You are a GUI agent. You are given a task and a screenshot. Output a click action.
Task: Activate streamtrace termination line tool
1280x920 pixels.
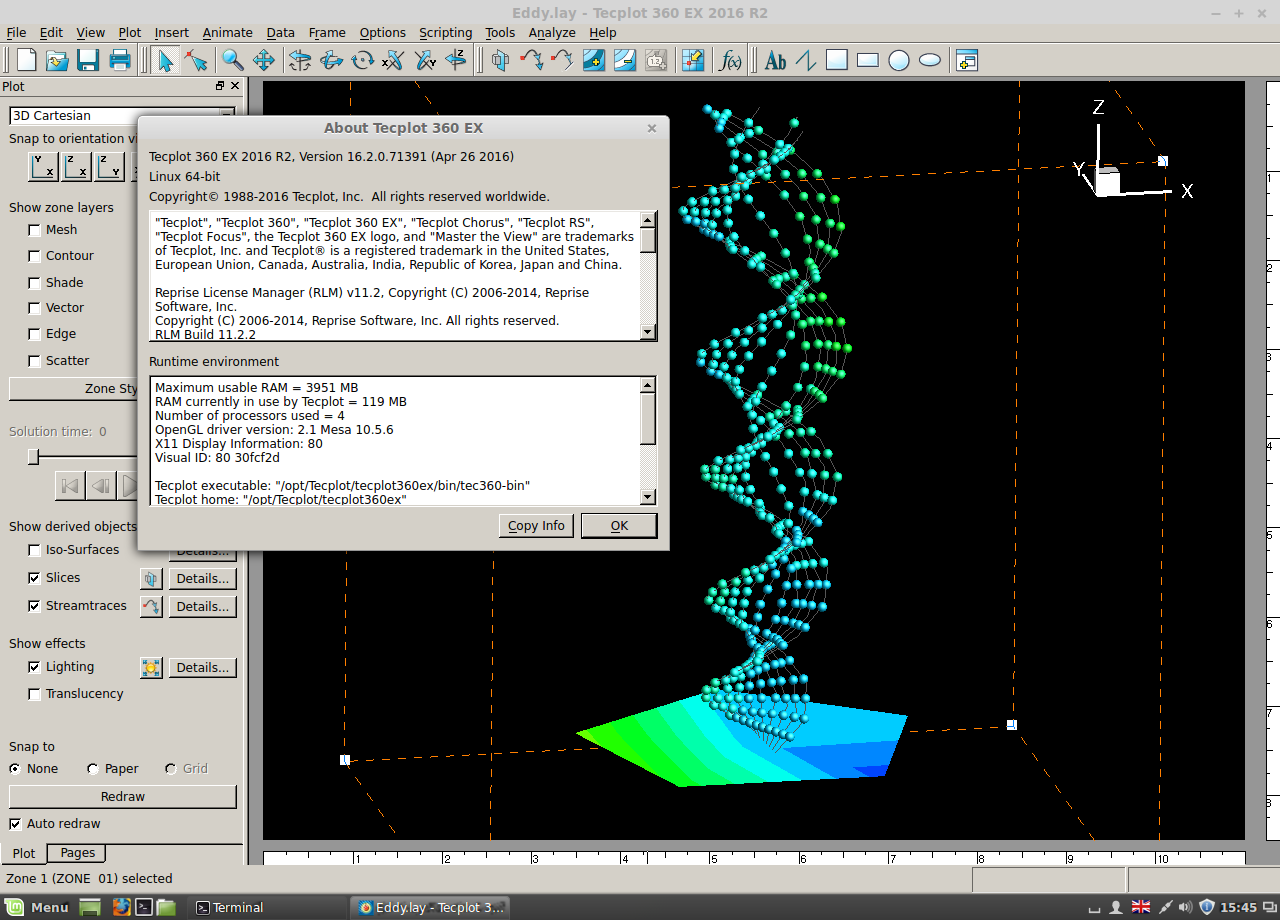pyautogui.click(x=562, y=60)
